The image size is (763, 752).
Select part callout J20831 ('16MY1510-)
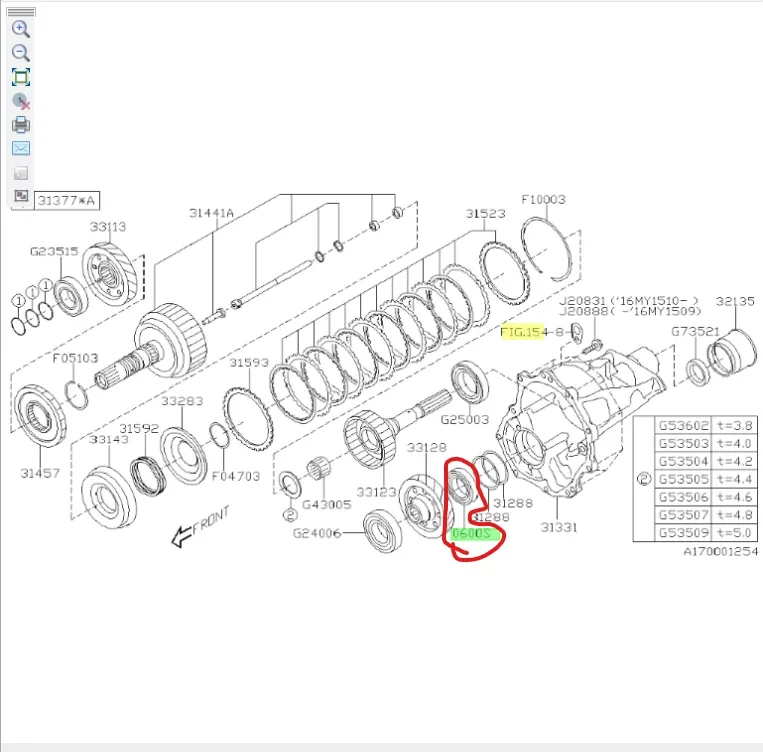point(629,301)
